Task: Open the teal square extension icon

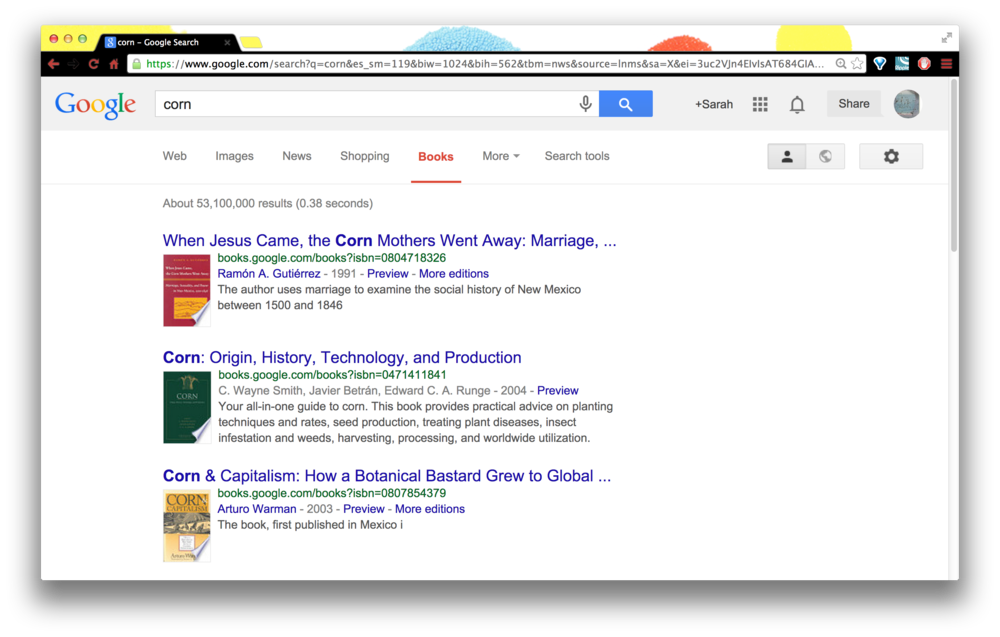Action: point(902,64)
